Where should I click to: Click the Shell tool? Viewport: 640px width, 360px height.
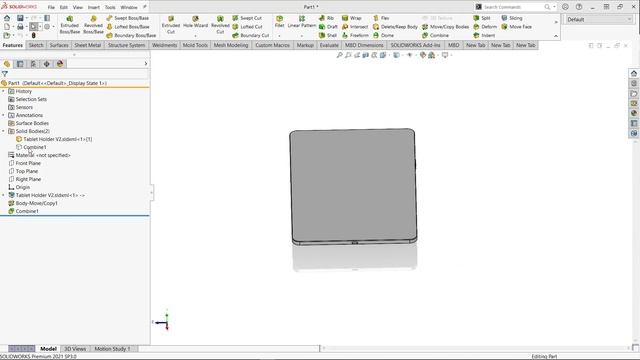(x=328, y=36)
